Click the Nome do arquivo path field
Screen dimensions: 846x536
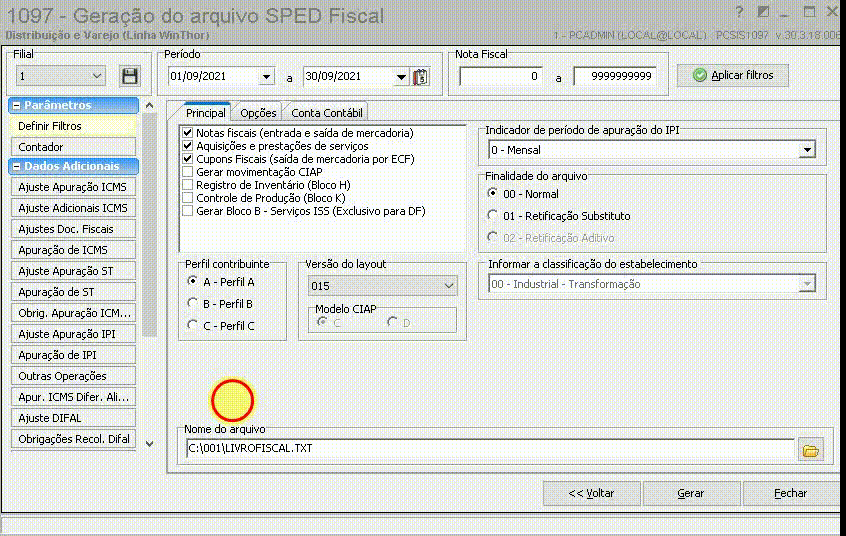point(490,449)
